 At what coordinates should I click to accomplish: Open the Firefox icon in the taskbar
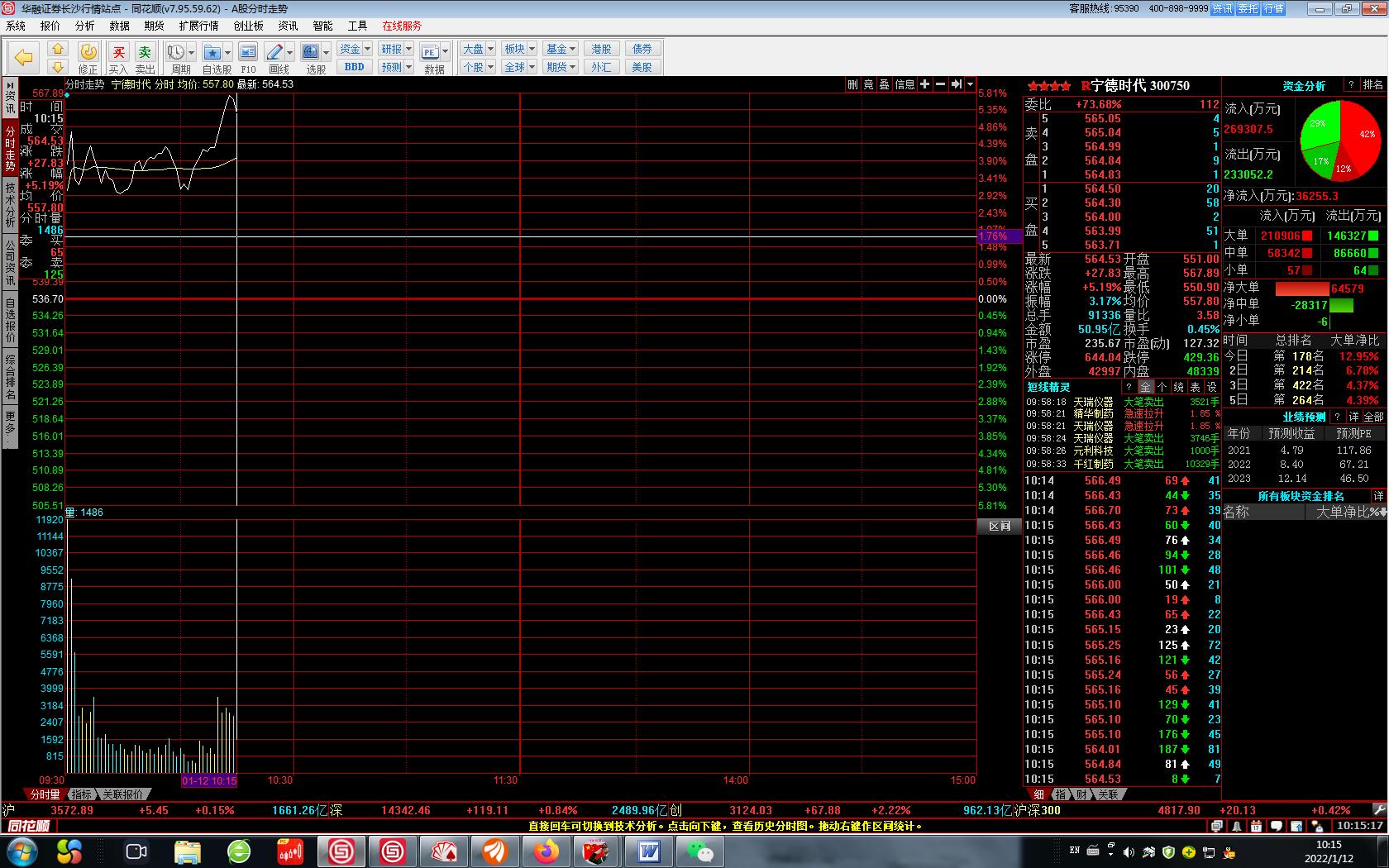tap(546, 851)
